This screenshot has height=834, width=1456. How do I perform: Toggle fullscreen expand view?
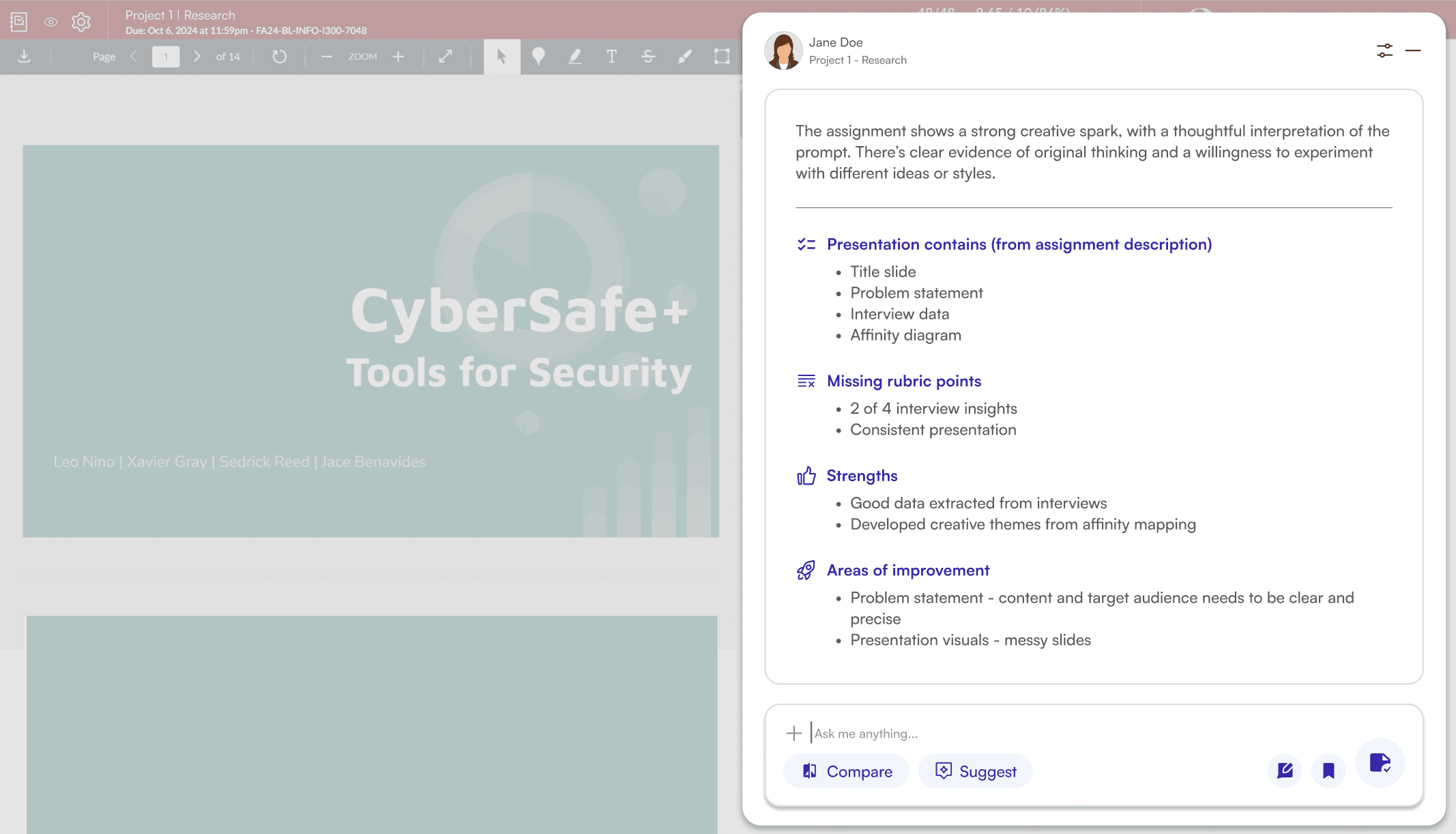tap(446, 57)
